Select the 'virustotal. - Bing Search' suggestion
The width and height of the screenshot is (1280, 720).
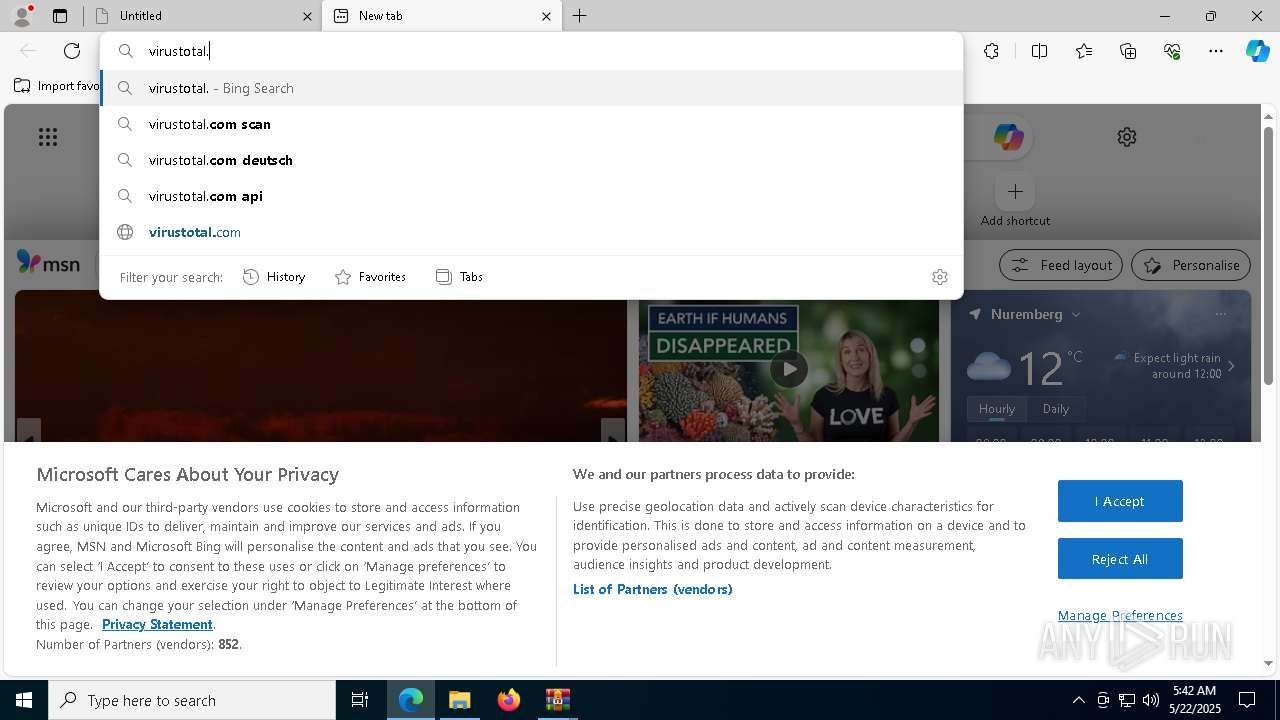[x=531, y=88]
